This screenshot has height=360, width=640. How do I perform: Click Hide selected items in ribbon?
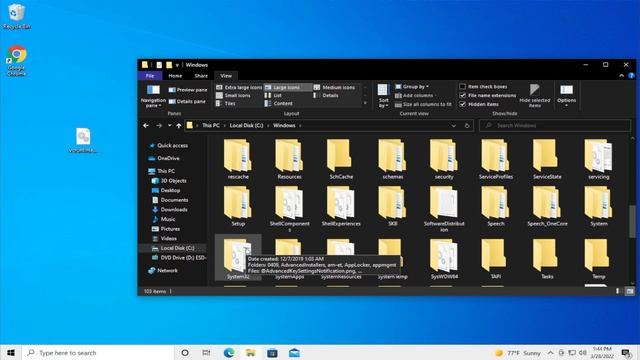535,96
